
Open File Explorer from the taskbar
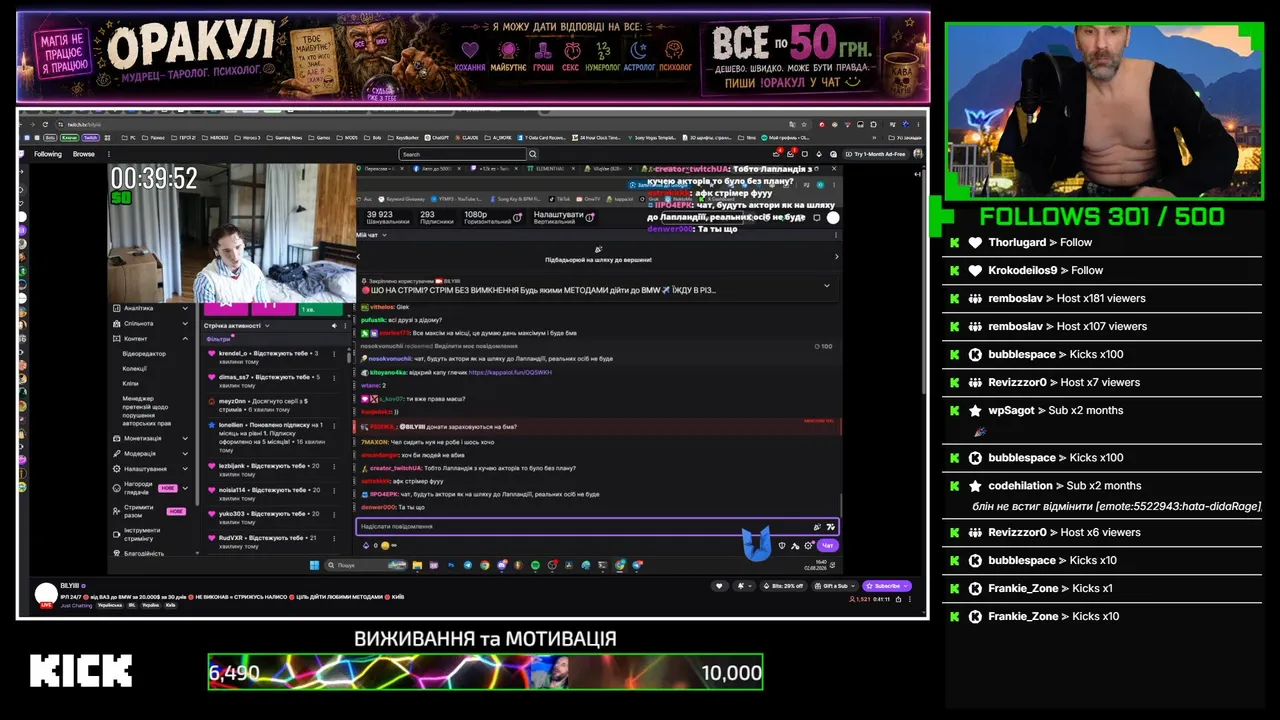[x=417, y=565]
